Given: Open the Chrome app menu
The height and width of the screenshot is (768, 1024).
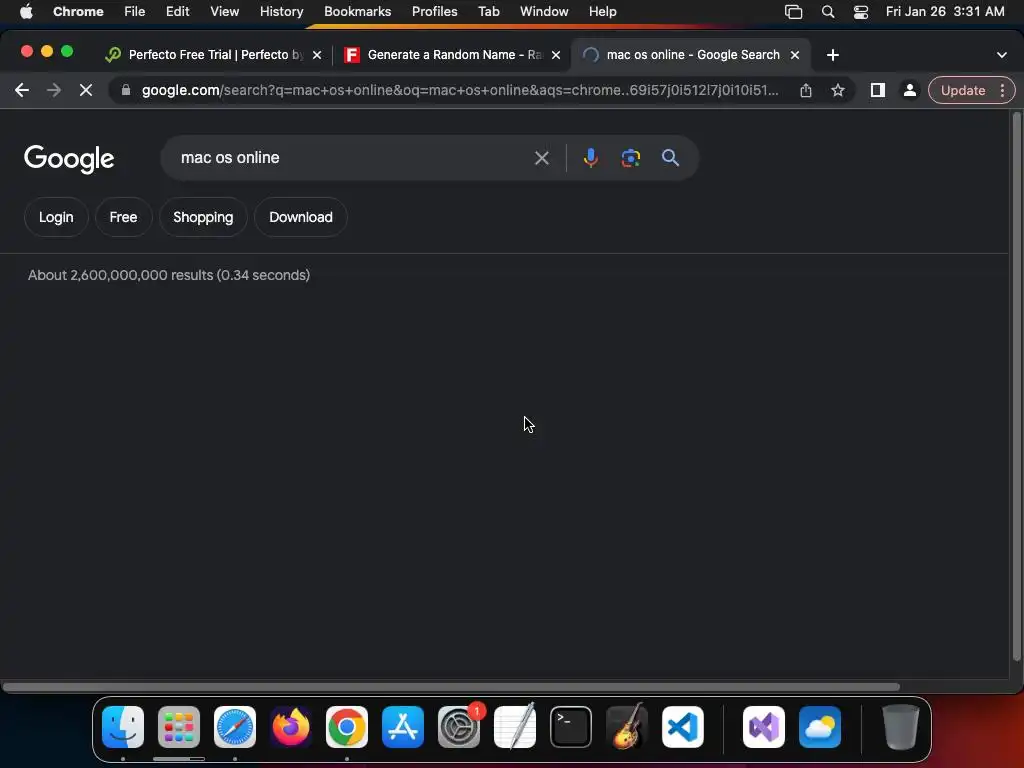Looking at the screenshot, I should click(x=78, y=12).
